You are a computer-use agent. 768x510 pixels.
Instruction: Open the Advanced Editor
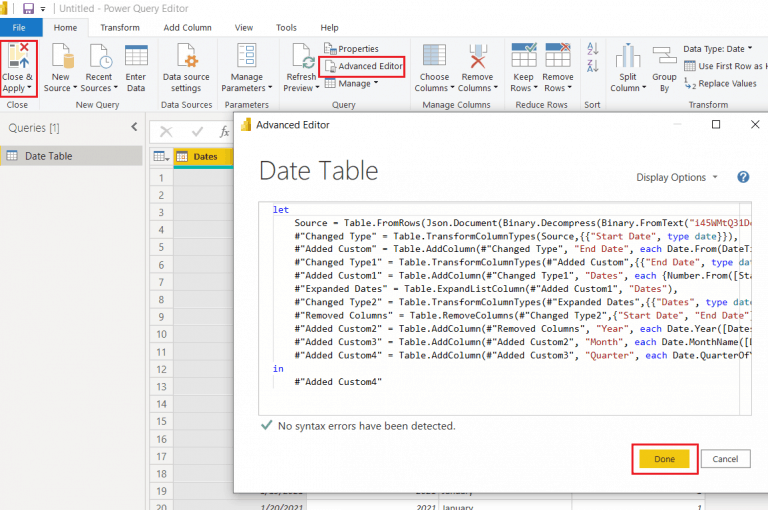click(363, 66)
